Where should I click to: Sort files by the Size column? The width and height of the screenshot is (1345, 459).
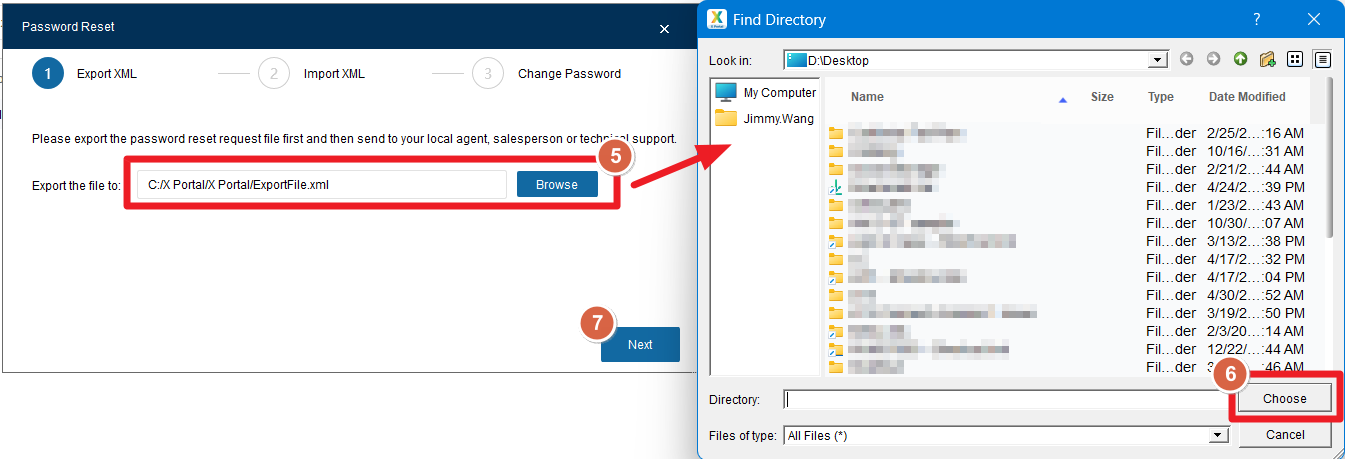coord(1102,97)
